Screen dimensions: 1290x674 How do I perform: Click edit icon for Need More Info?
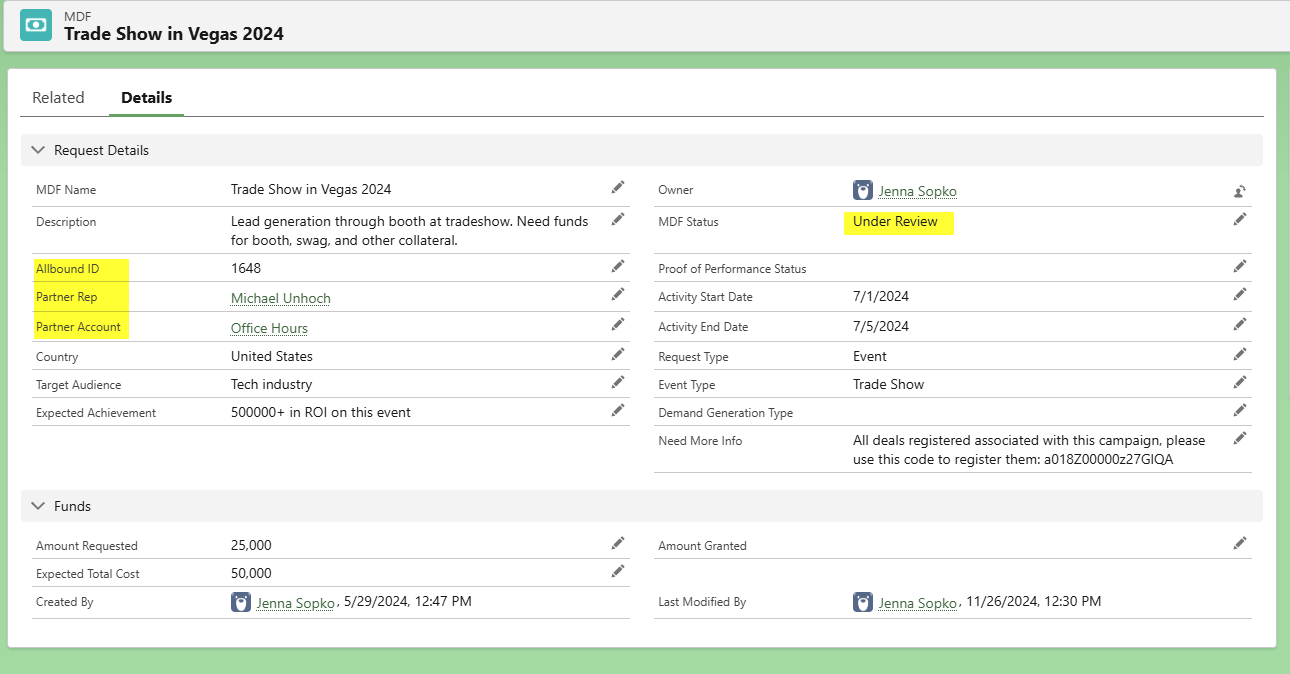click(x=1240, y=438)
